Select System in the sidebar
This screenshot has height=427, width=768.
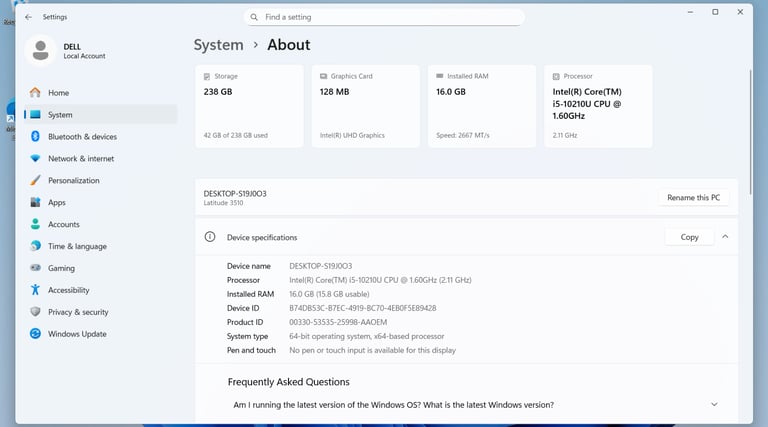pos(100,115)
